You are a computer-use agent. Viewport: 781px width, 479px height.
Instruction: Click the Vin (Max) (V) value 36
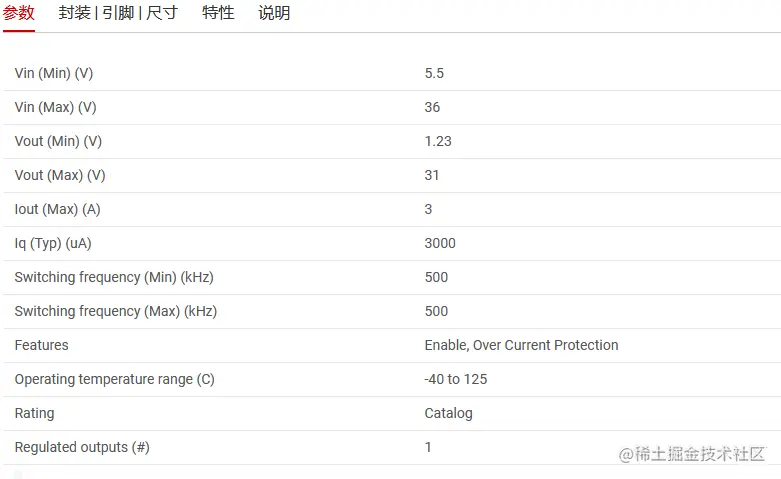pos(432,107)
